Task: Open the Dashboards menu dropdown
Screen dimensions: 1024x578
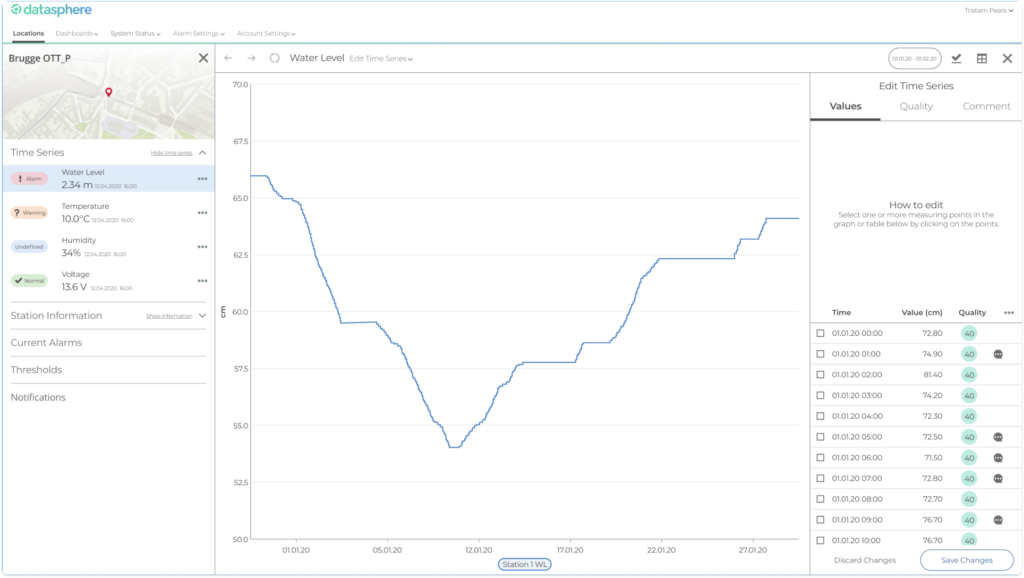Action: click(x=77, y=33)
